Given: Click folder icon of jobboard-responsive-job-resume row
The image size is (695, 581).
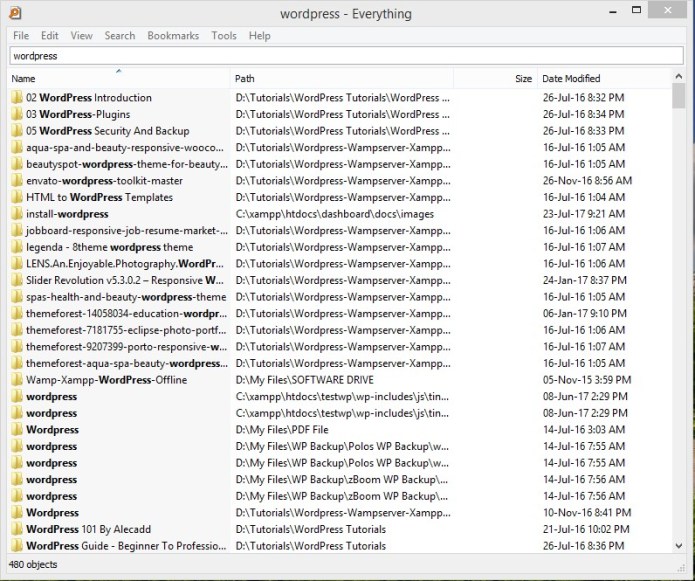Looking at the screenshot, I should (17, 230).
